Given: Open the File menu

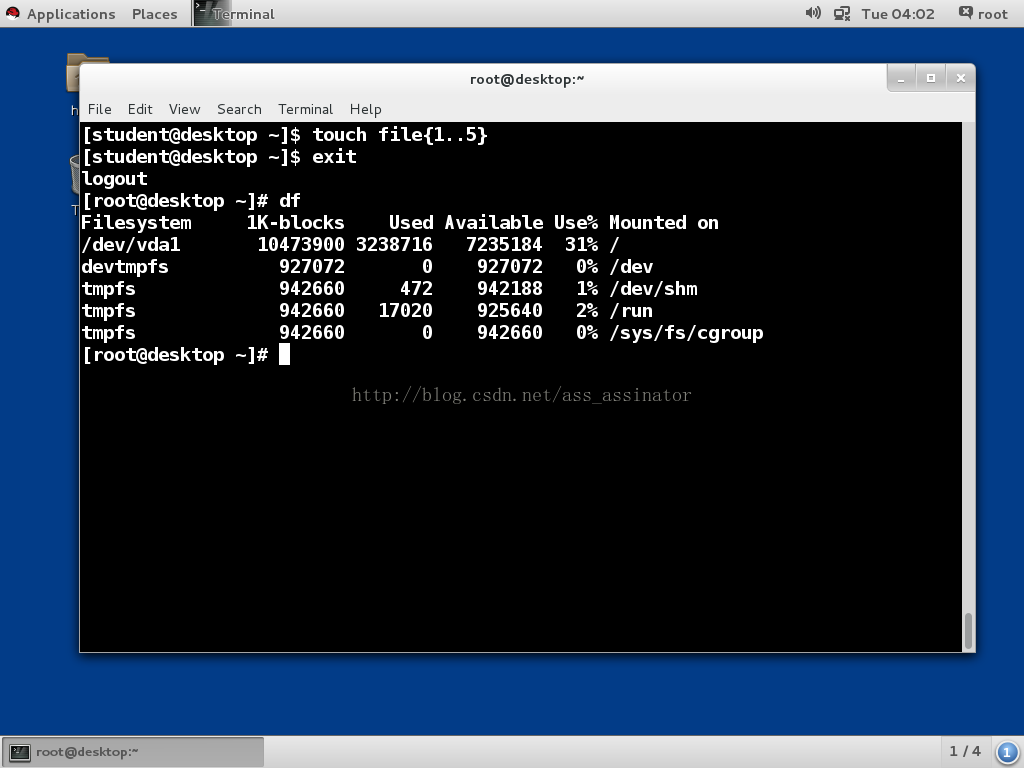Looking at the screenshot, I should pyautogui.click(x=99, y=109).
